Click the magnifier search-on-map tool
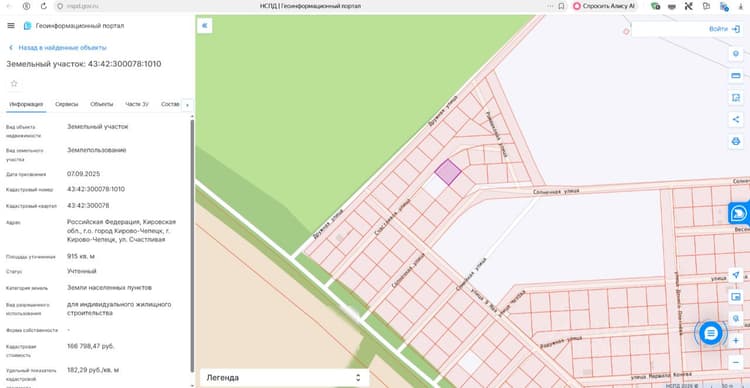The image size is (750, 388). 736,318
